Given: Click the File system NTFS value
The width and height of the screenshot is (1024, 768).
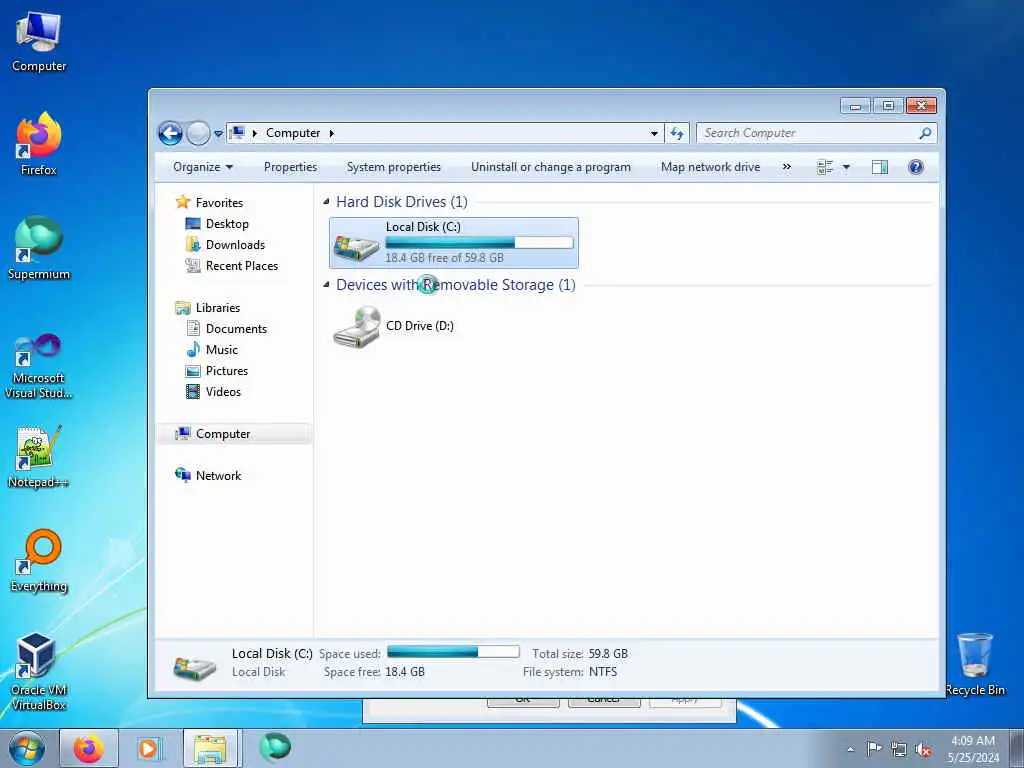Looking at the screenshot, I should 603,672.
